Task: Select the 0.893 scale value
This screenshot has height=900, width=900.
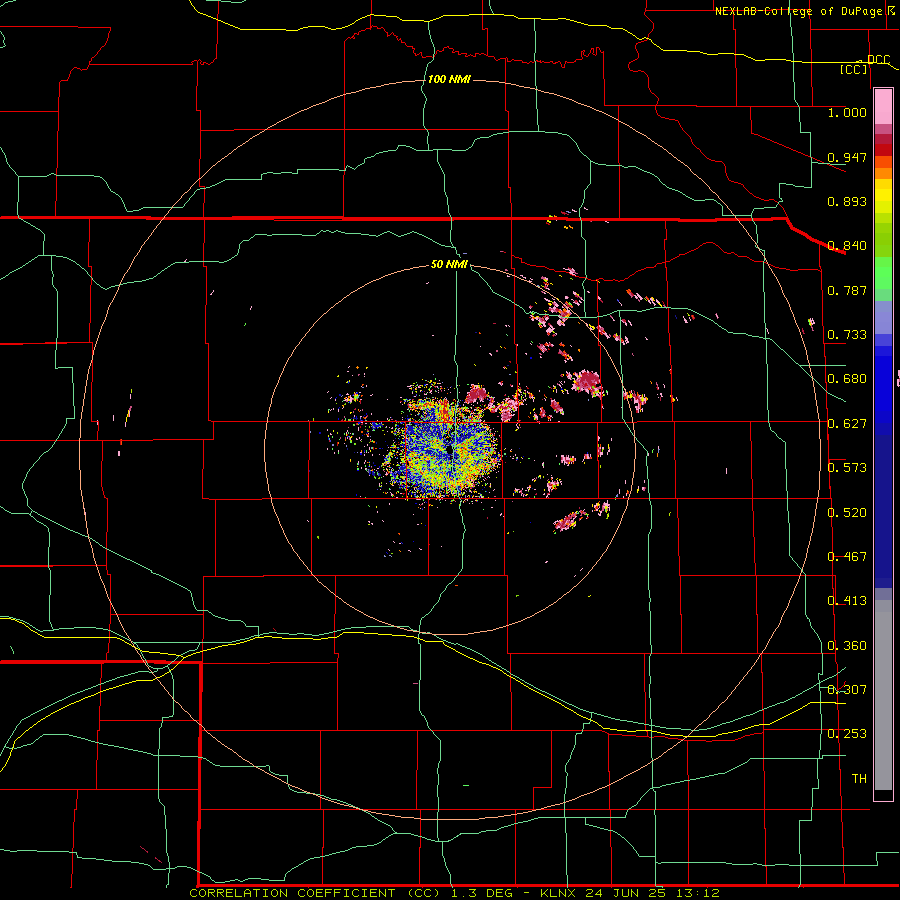Action: click(x=847, y=201)
